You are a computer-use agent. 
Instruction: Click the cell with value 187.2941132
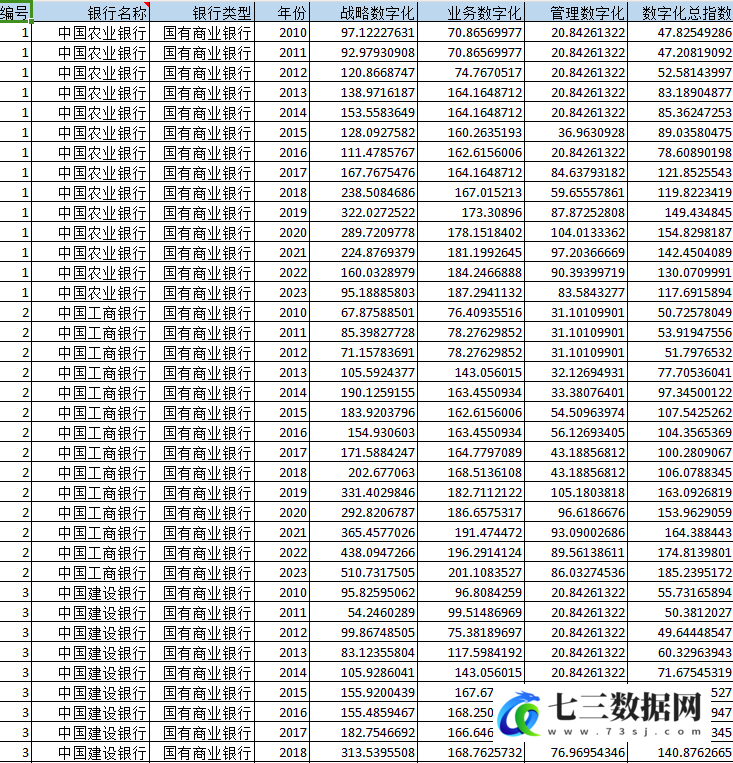[471, 292]
